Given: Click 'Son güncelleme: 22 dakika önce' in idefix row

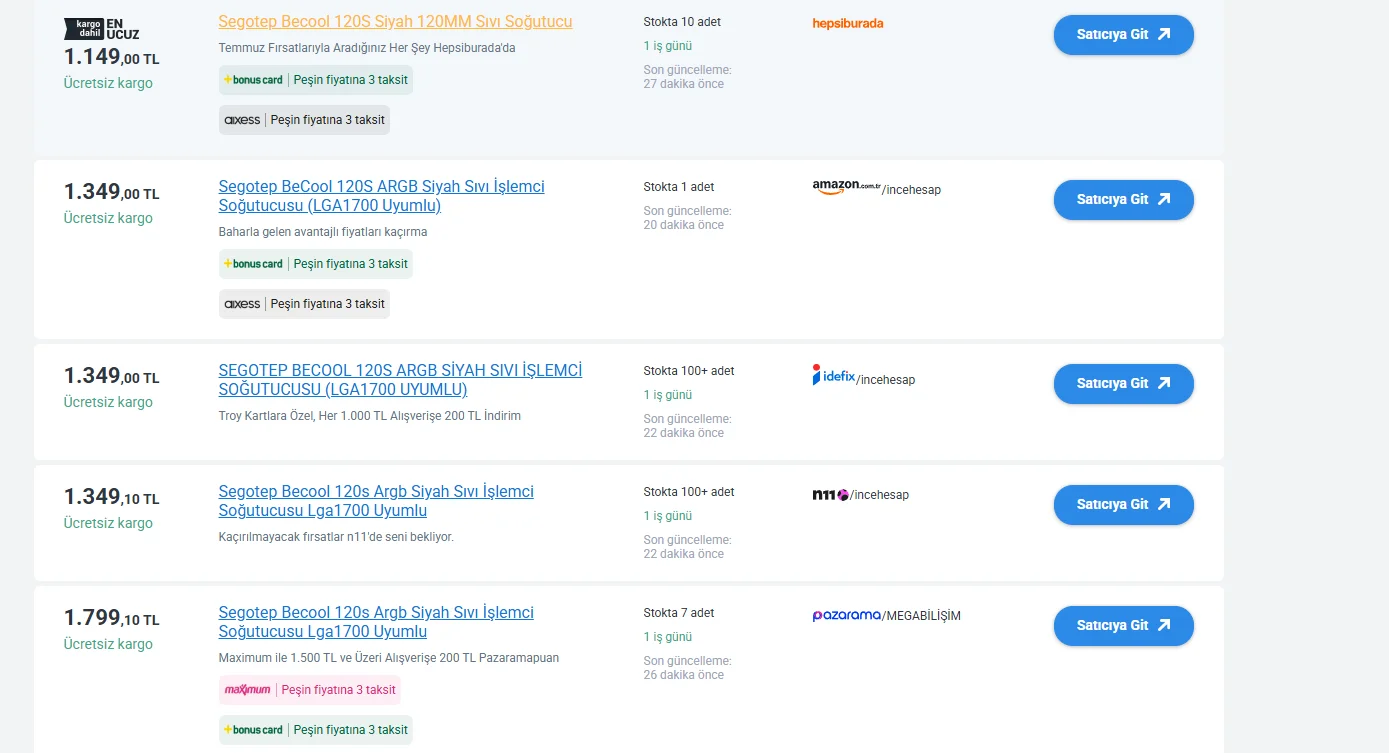Looking at the screenshot, I should coord(688,426).
